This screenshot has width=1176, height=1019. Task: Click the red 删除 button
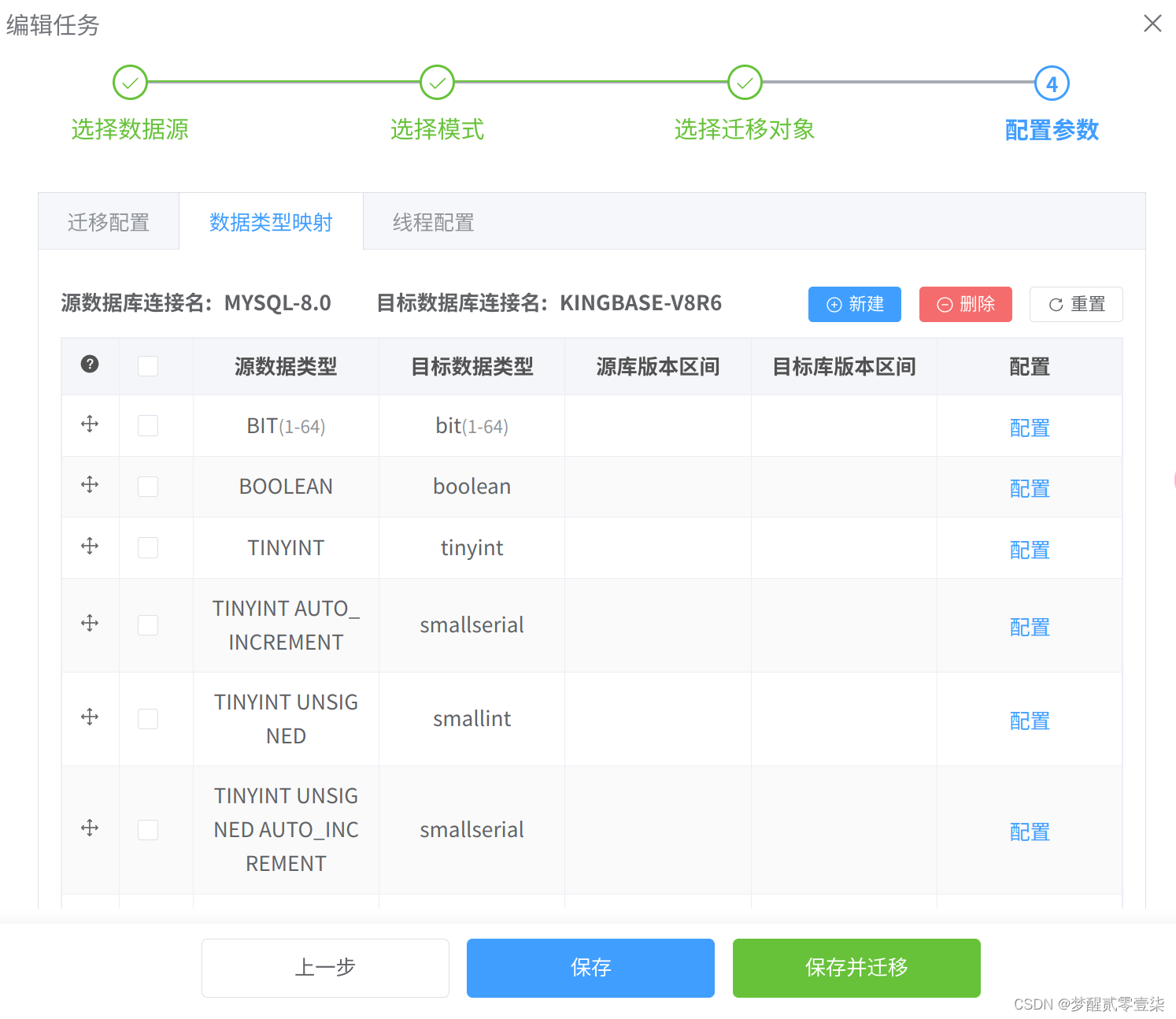click(x=966, y=304)
